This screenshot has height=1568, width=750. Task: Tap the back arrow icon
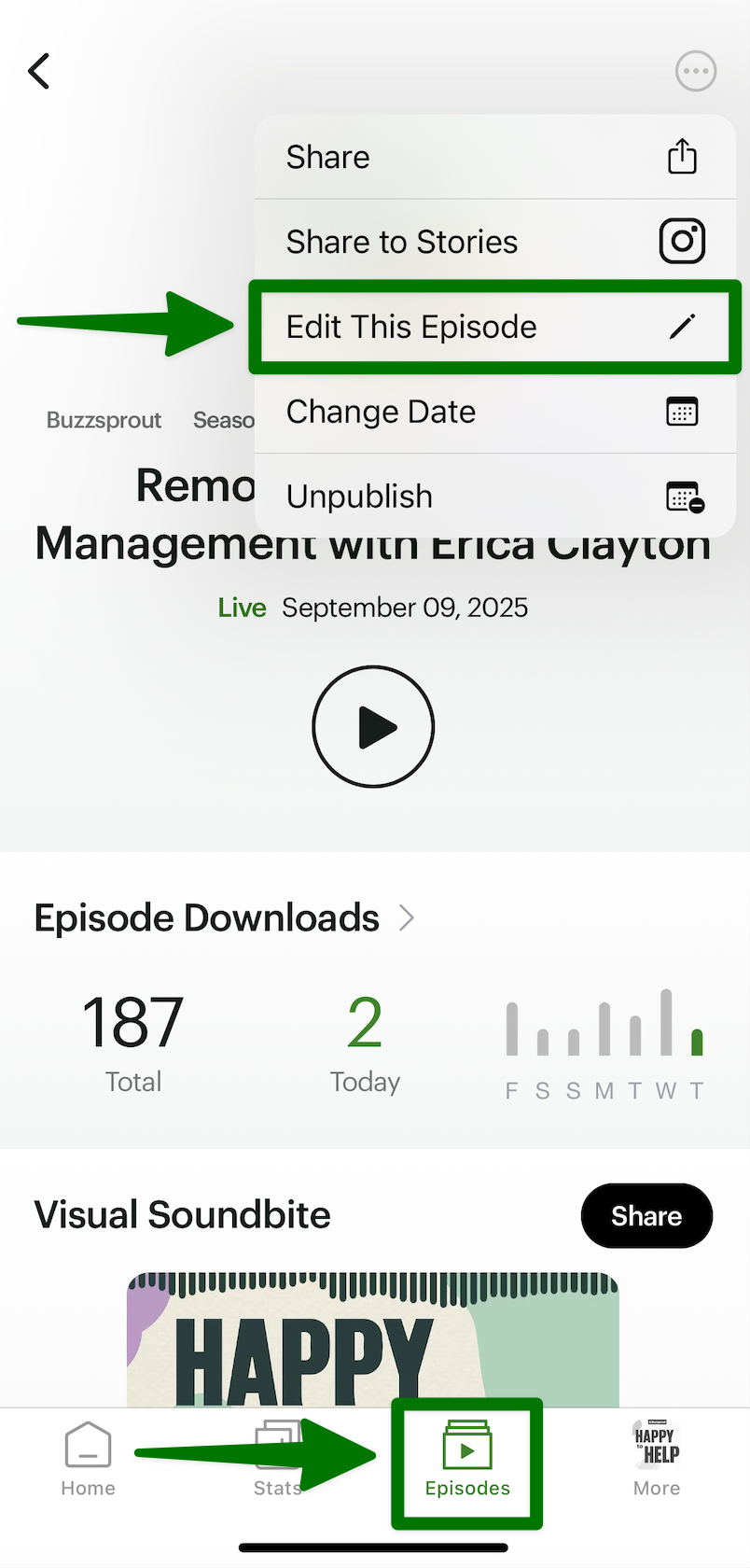[39, 71]
